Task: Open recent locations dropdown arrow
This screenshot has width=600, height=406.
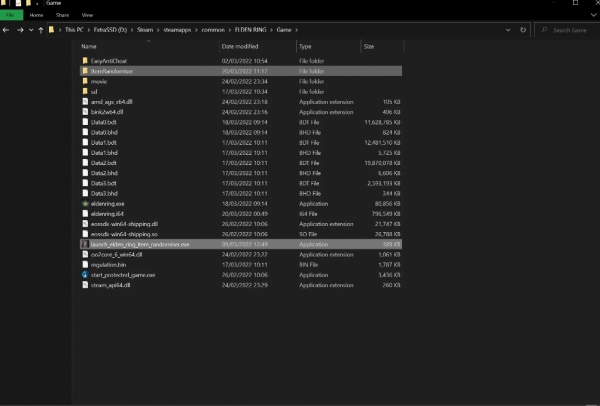Action: pyautogui.click(x=31, y=30)
